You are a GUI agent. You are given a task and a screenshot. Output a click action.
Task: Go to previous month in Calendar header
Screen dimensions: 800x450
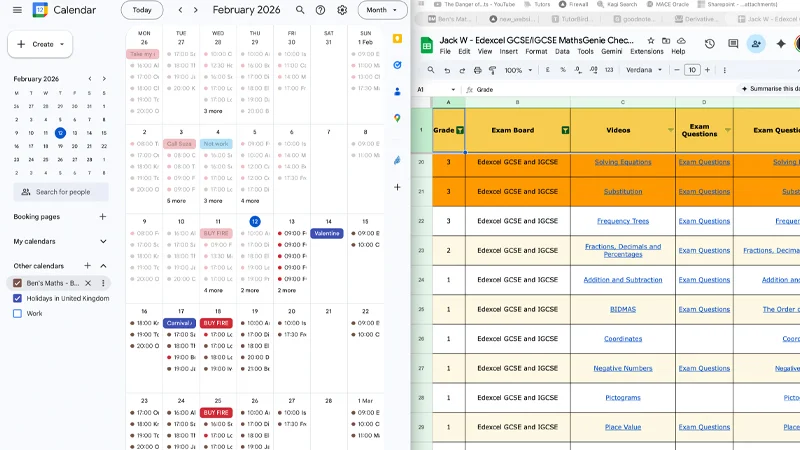180,10
